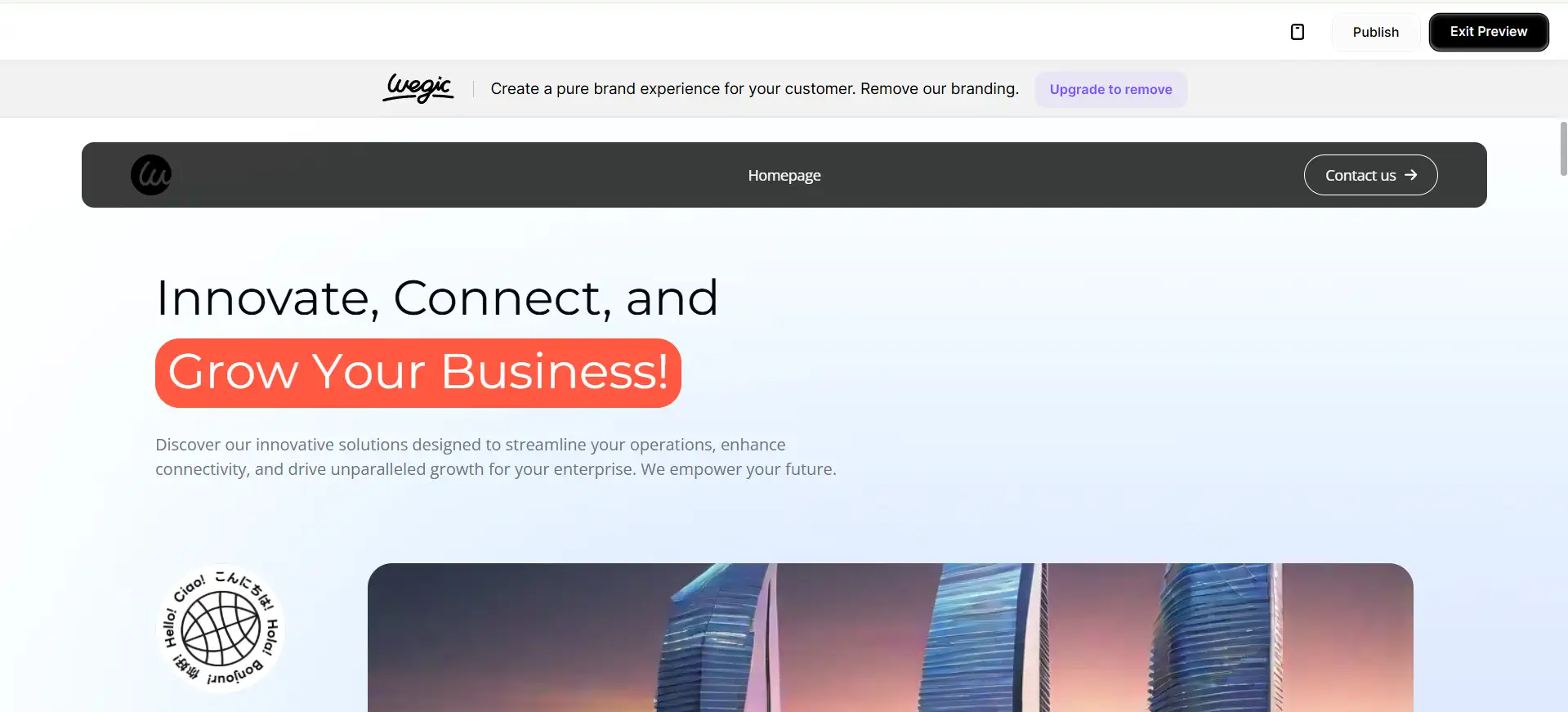This screenshot has width=1568, height=712.
Task: Click the Publish button
Action: [x=1375, y=32]
